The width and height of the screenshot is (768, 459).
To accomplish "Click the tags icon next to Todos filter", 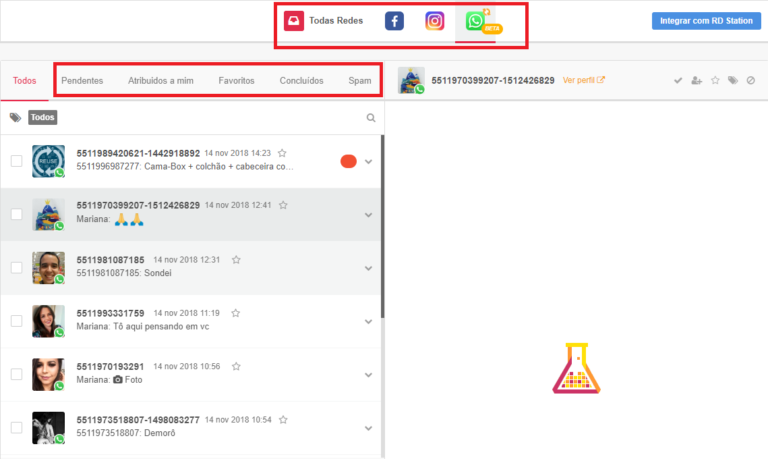I will (16, 118).
